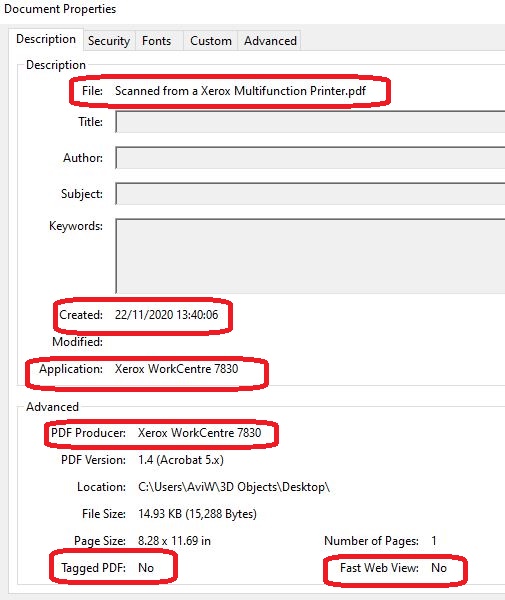Screen dimensions: 505x600
Task: Select PDF Version '1.4 (Acrobat 5.x)'
Action: coord(181,460)
